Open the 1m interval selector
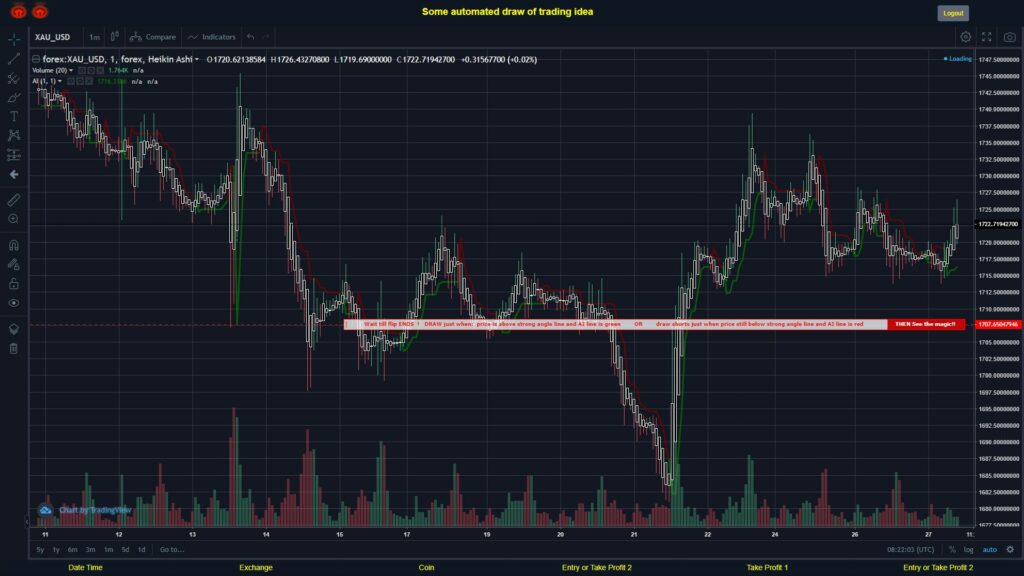Screen dimensions: 1024x576 [95, 37]
